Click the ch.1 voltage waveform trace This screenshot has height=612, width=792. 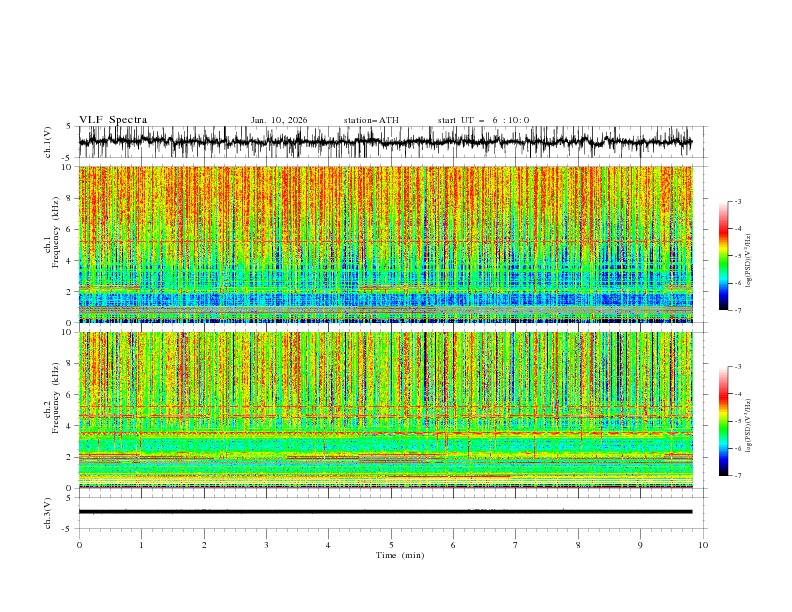pos(385,142)
